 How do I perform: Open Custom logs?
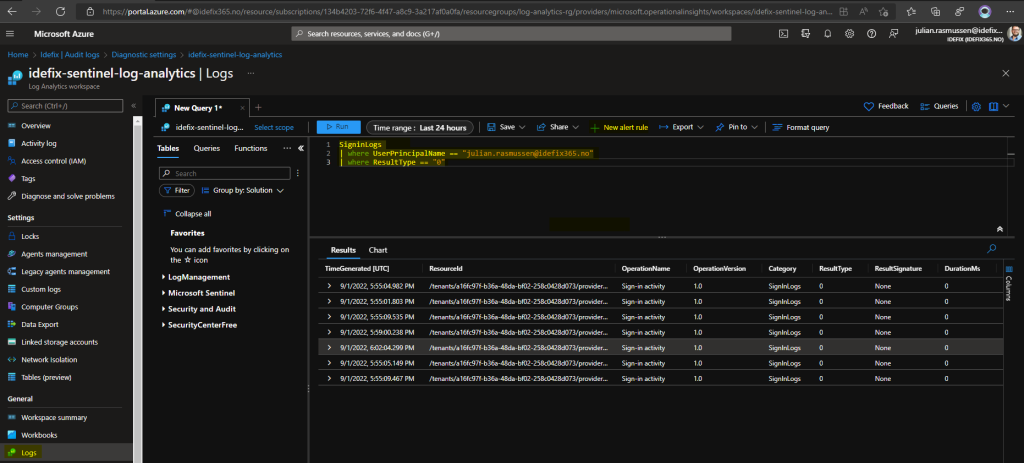click(40, 289)
